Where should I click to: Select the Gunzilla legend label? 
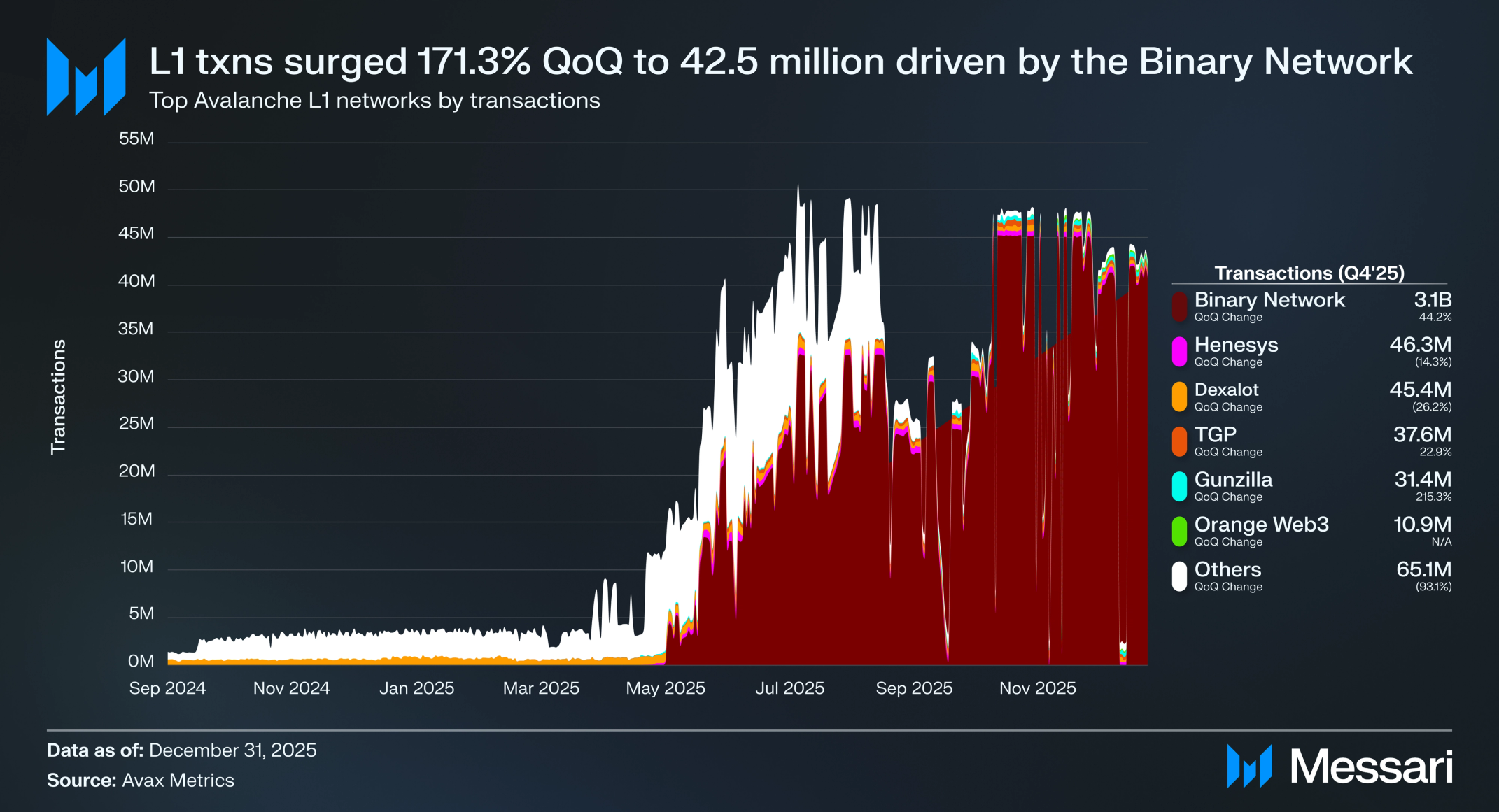click(1233, 480)
